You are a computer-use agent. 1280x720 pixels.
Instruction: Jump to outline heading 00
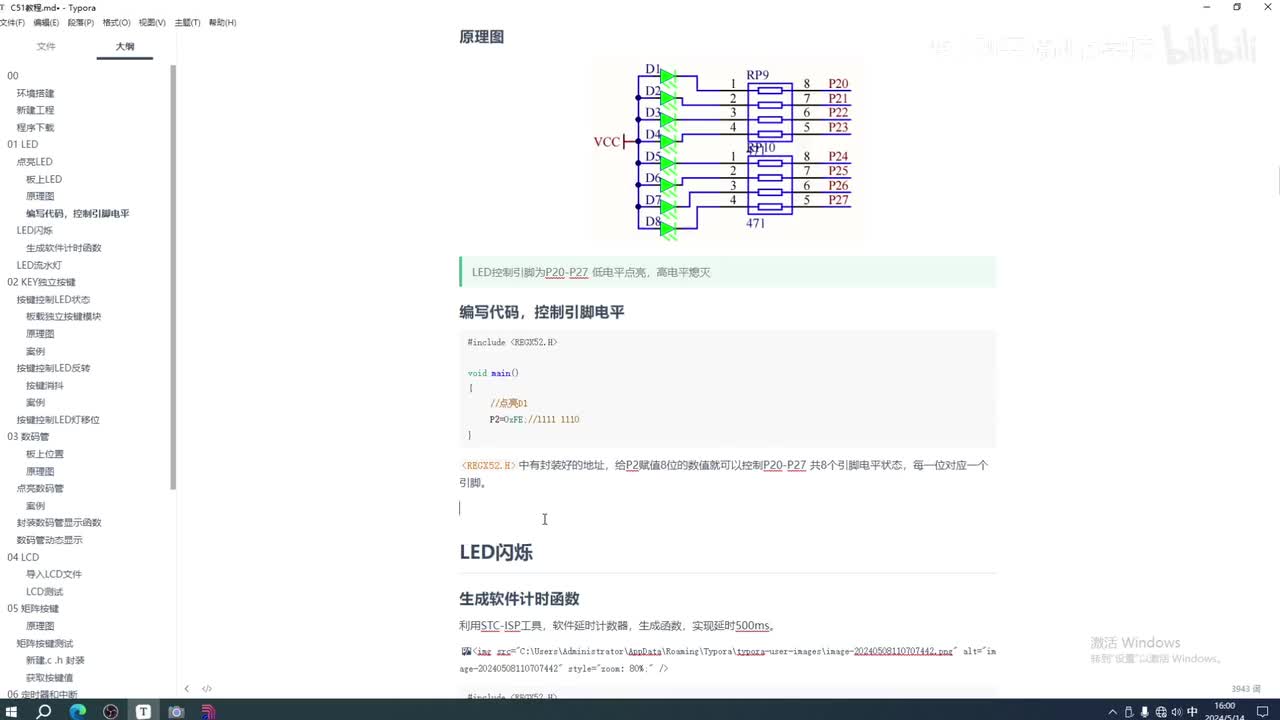[13, 76]
